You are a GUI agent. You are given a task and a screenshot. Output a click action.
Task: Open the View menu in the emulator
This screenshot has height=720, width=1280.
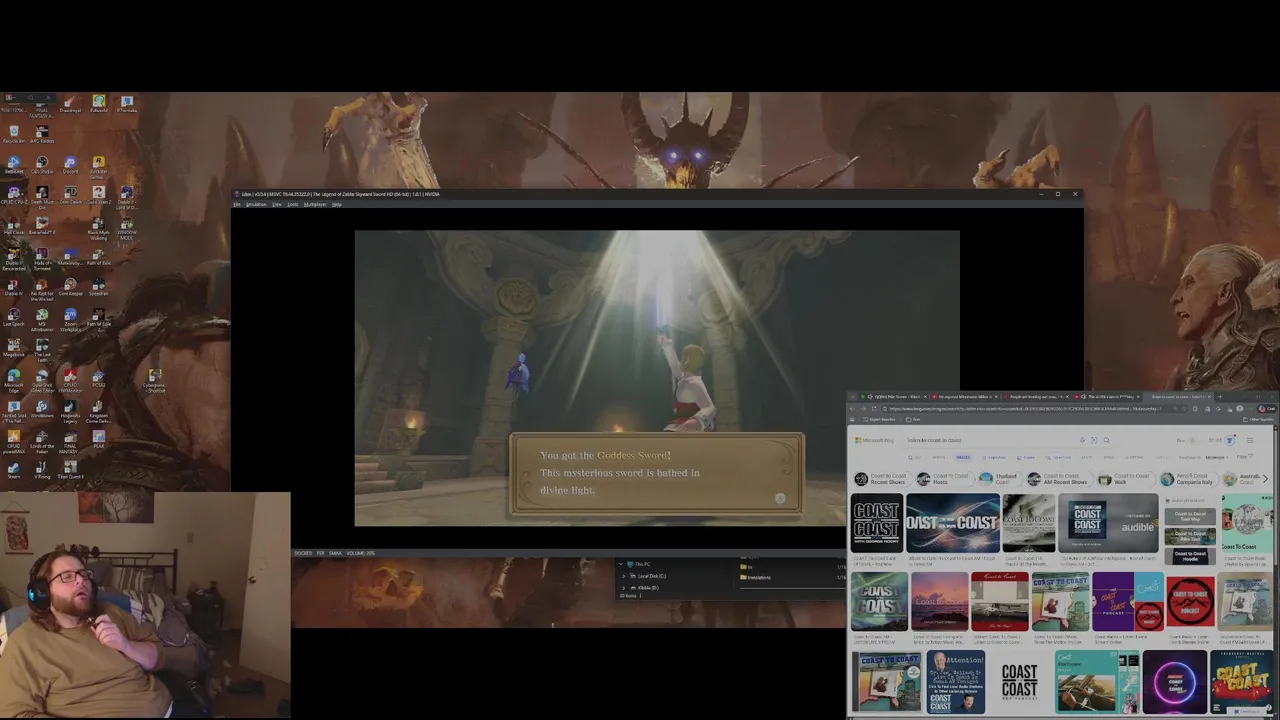click(277, 204)
